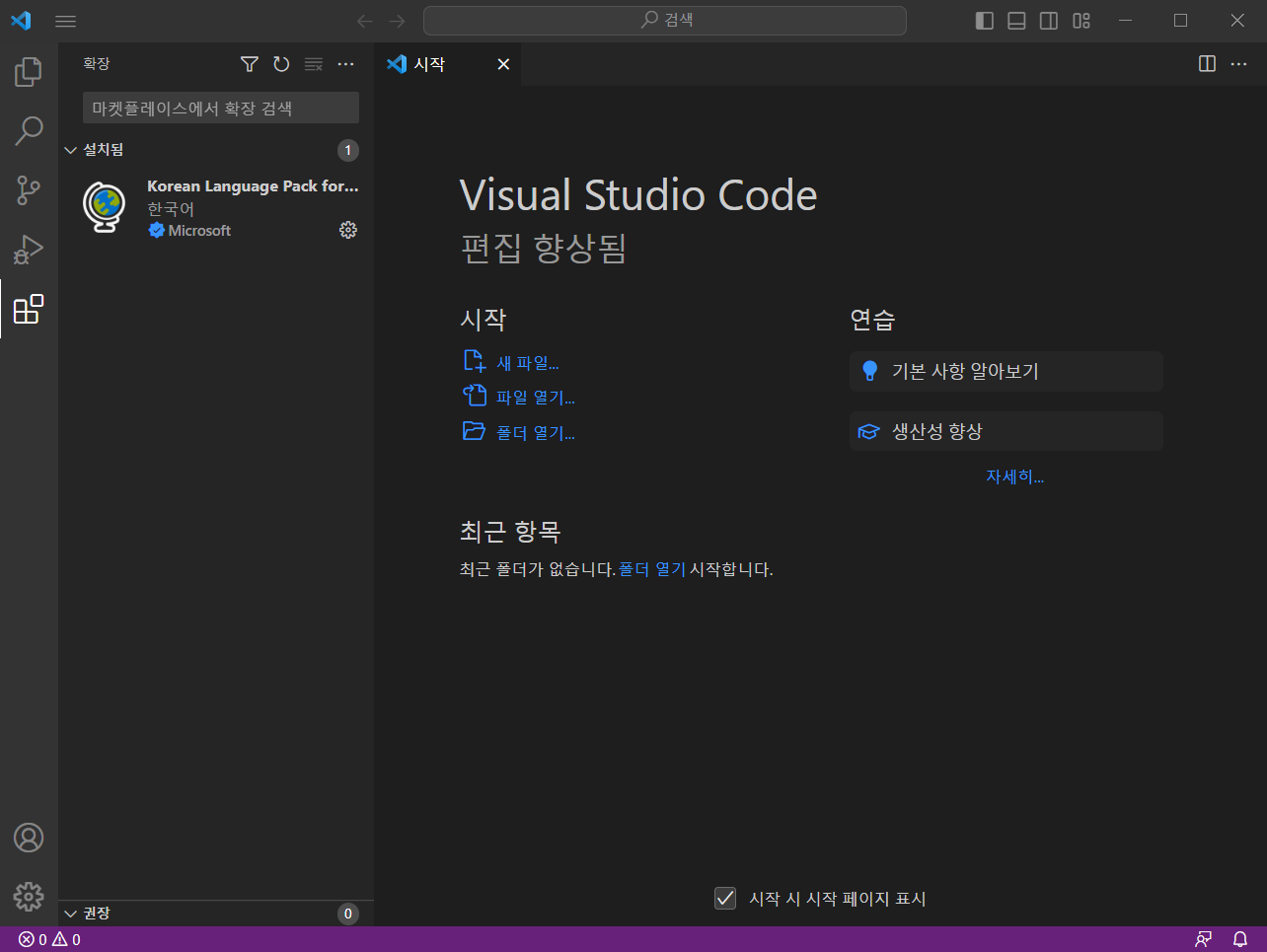This screenshot has height=952, width=1267.
Task: Expand the 권장 section
Action: click(x=216, y=914)
